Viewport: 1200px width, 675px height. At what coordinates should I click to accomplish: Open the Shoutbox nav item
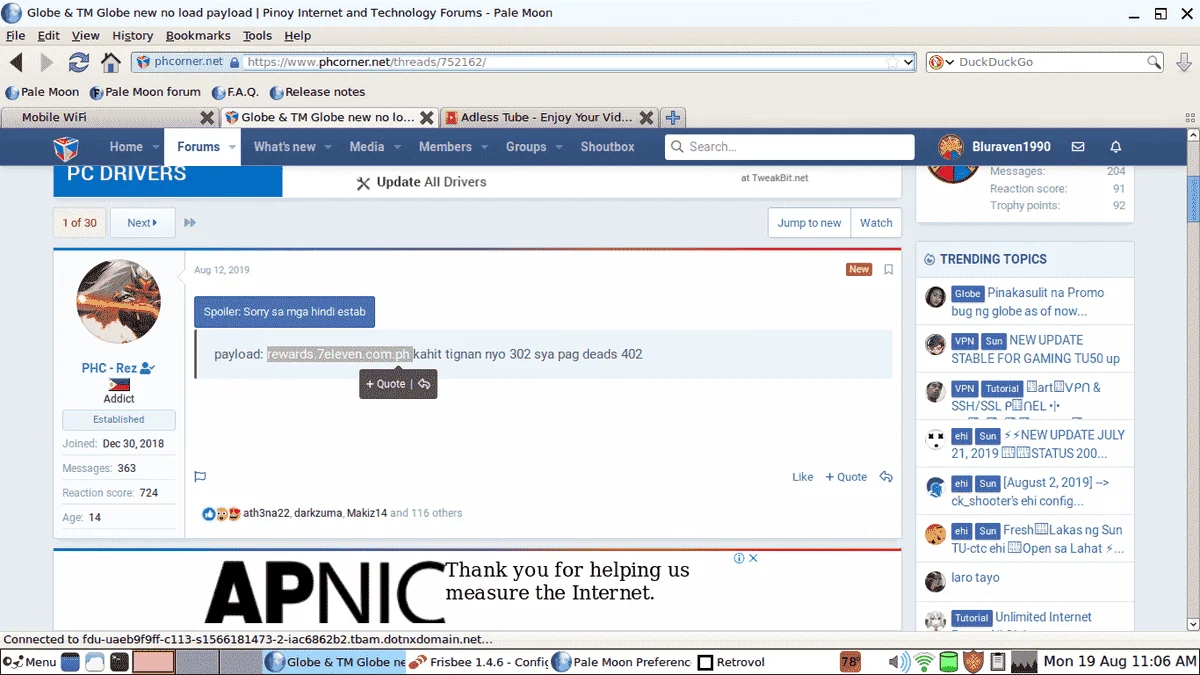point(607,147)
